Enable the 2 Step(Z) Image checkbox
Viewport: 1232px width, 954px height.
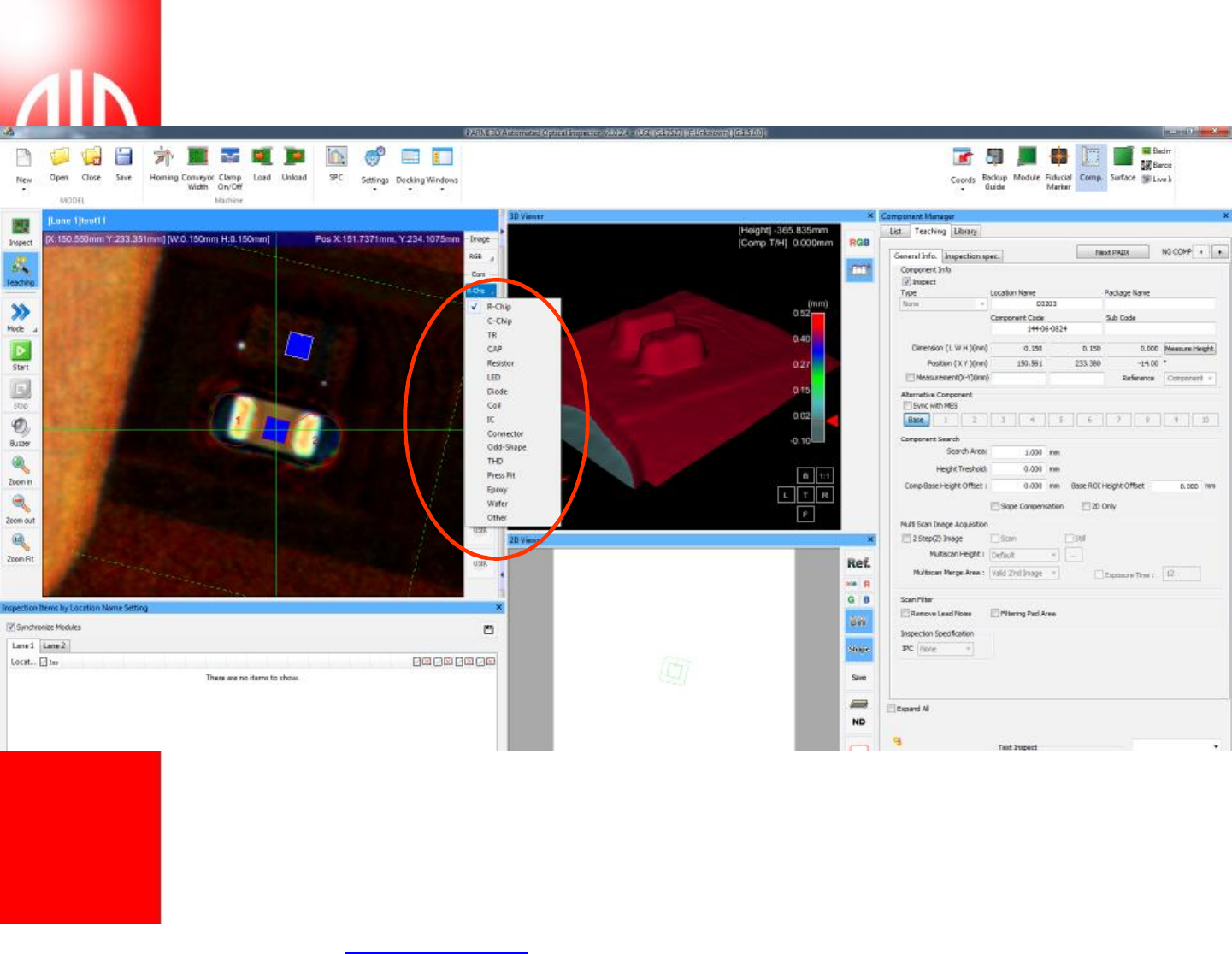point(906,539)
